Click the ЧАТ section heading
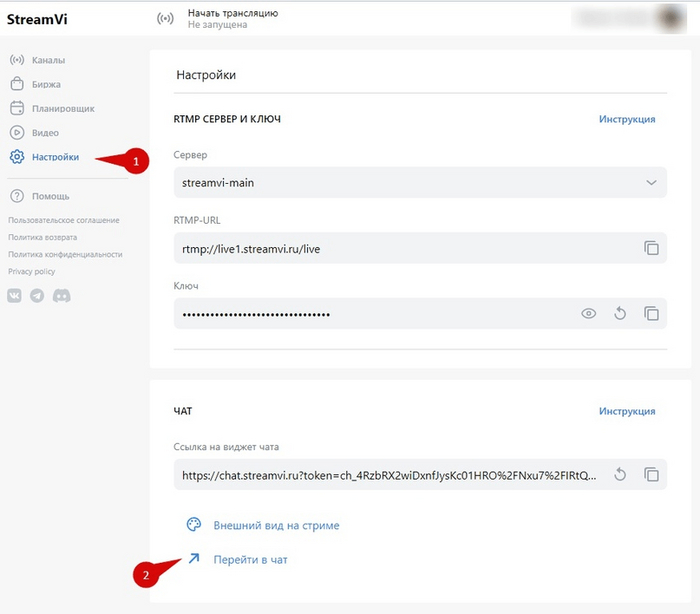 [183, 411]
